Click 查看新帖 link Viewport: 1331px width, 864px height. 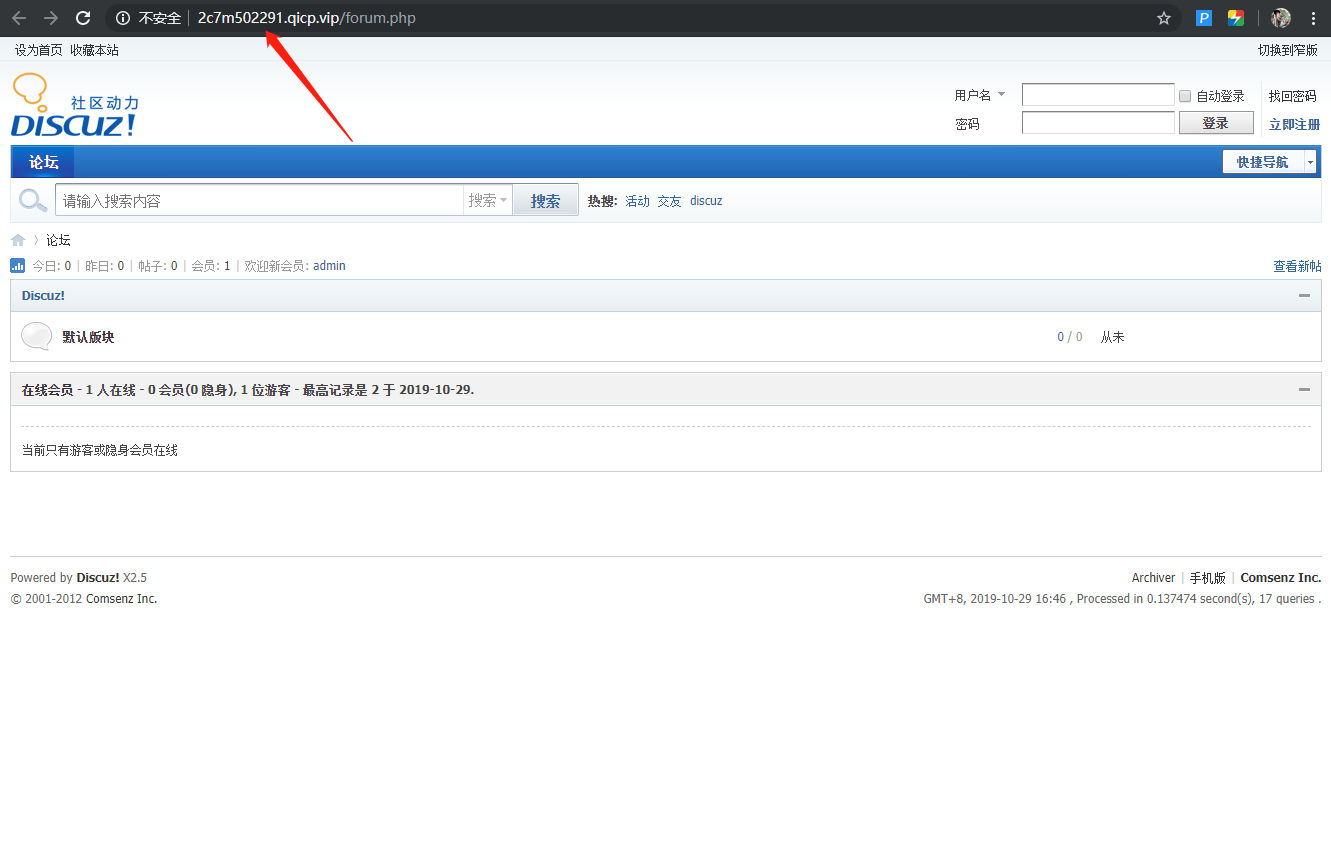[x=1297, y=266]
